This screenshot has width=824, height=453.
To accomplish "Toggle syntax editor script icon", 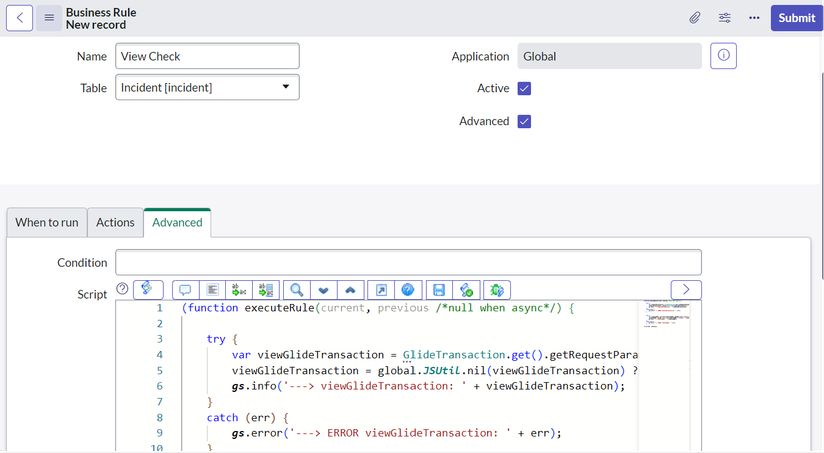I will click(x=148, y=290).
